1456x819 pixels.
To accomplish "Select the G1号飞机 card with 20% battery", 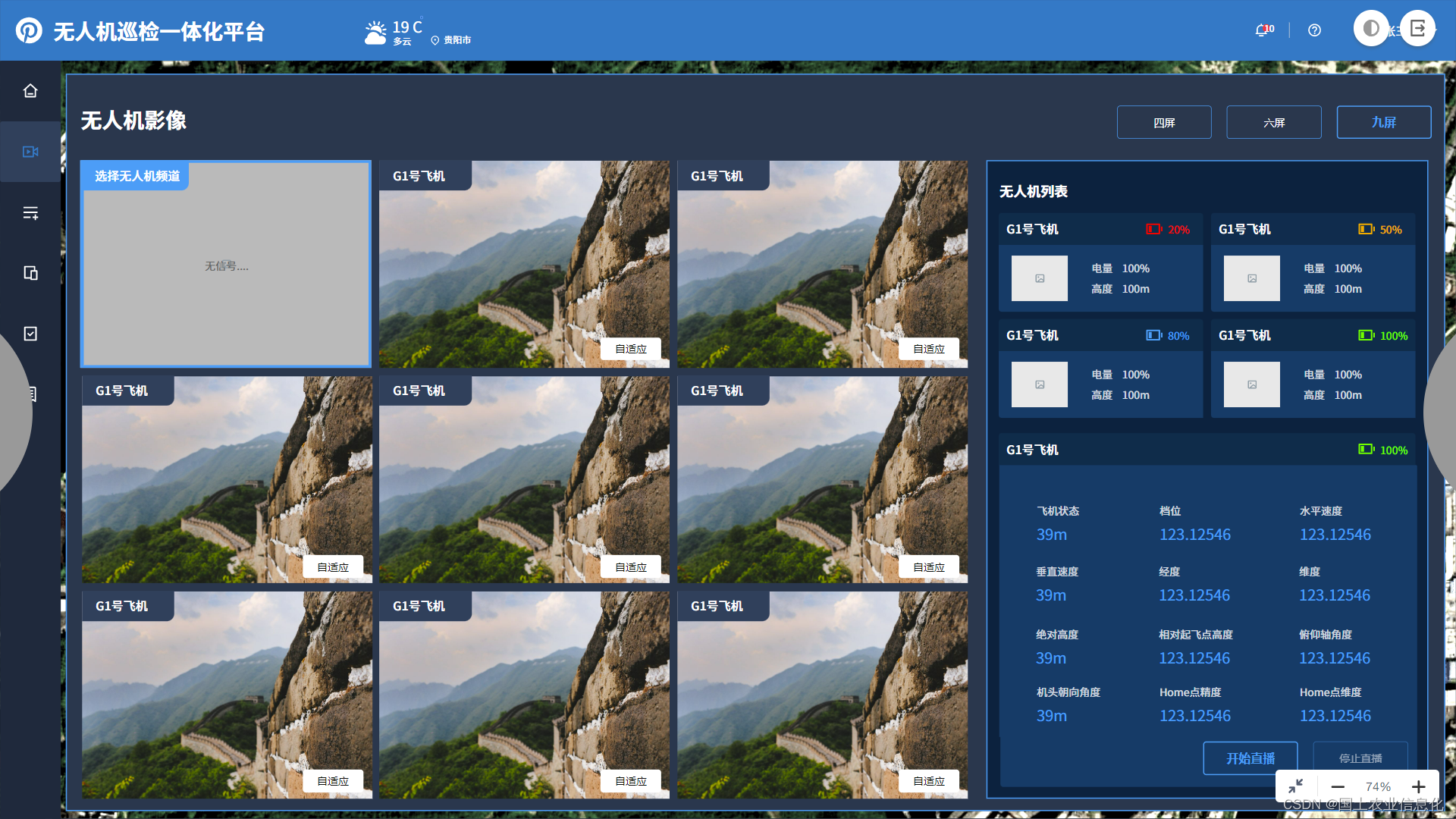I will click(x=1100, y=262).
